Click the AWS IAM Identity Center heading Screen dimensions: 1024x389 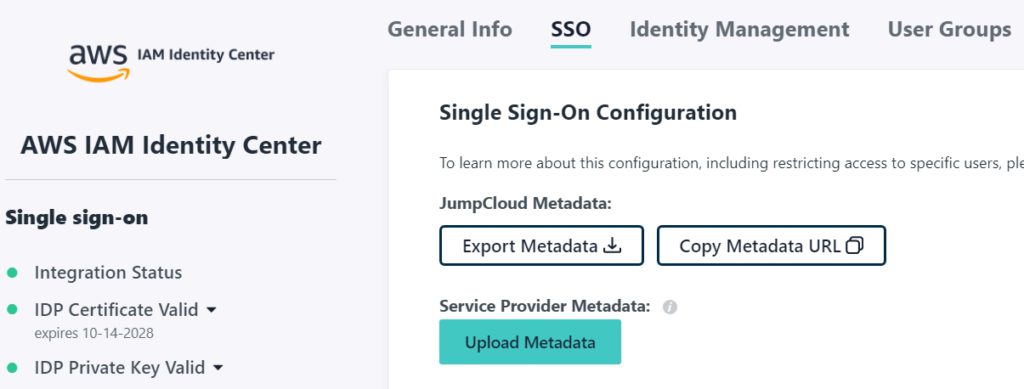[x=171, y=145]
